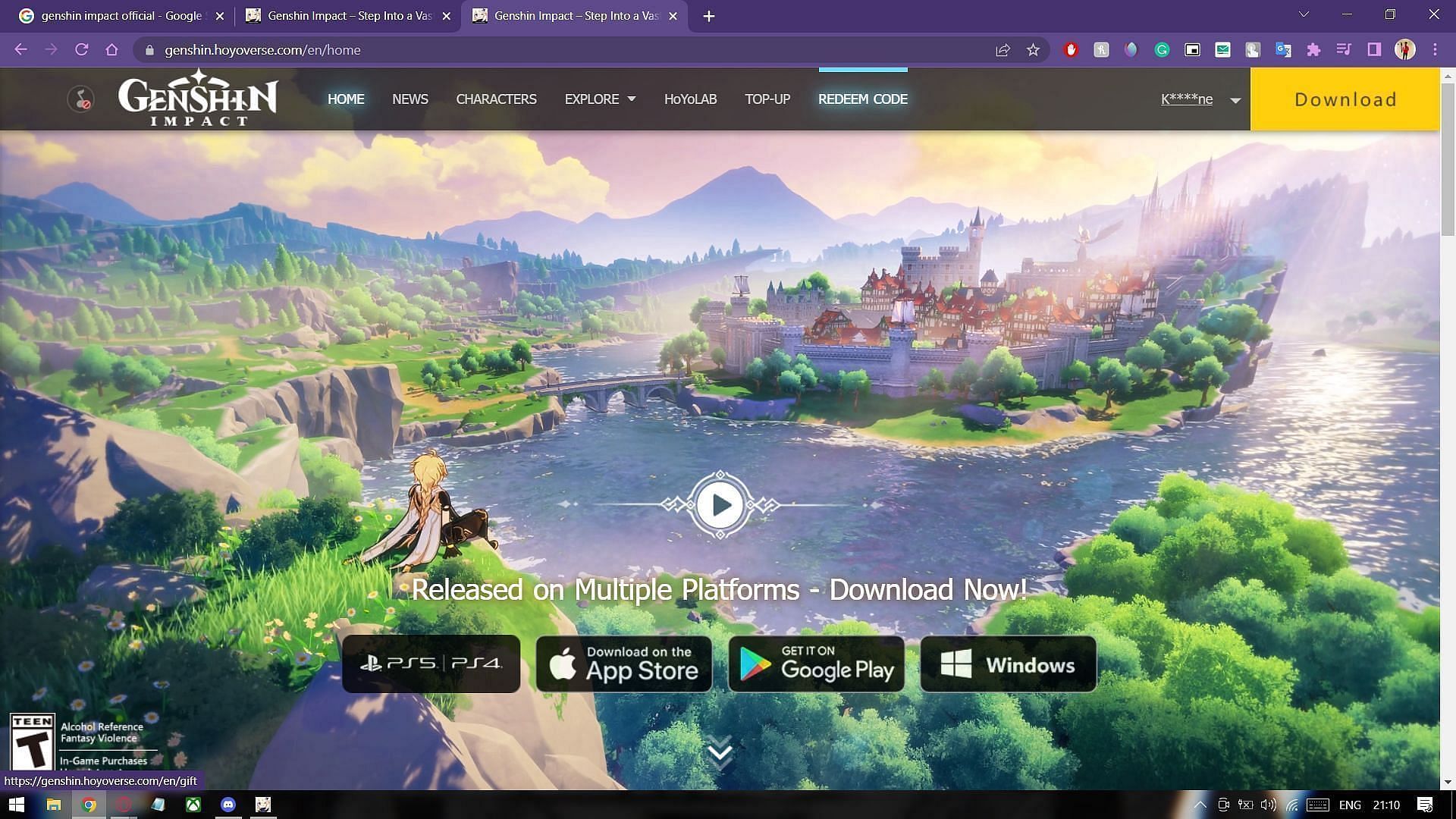Click the scroll down chevron indicator

(x=718, y=751)
